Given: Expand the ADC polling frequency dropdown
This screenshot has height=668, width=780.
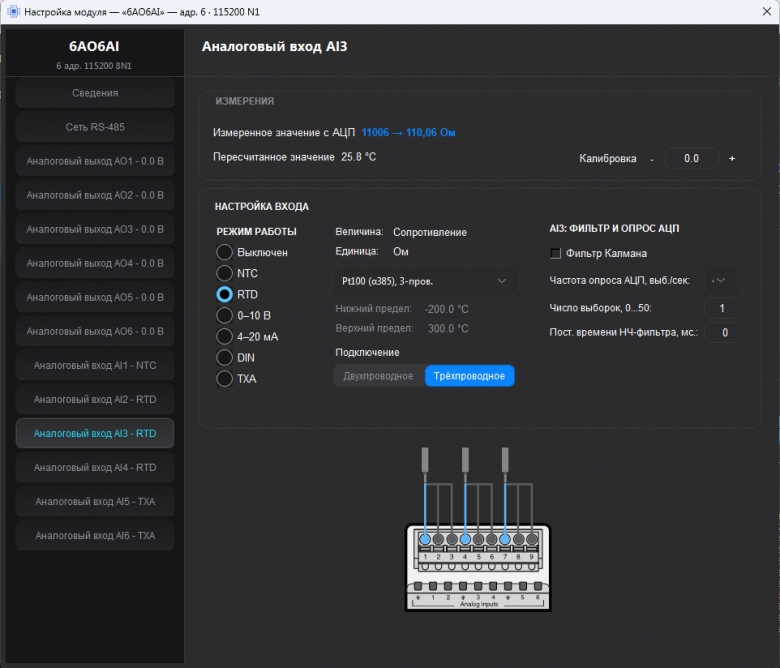Looking at the screenshot, I should coord(721,281).
